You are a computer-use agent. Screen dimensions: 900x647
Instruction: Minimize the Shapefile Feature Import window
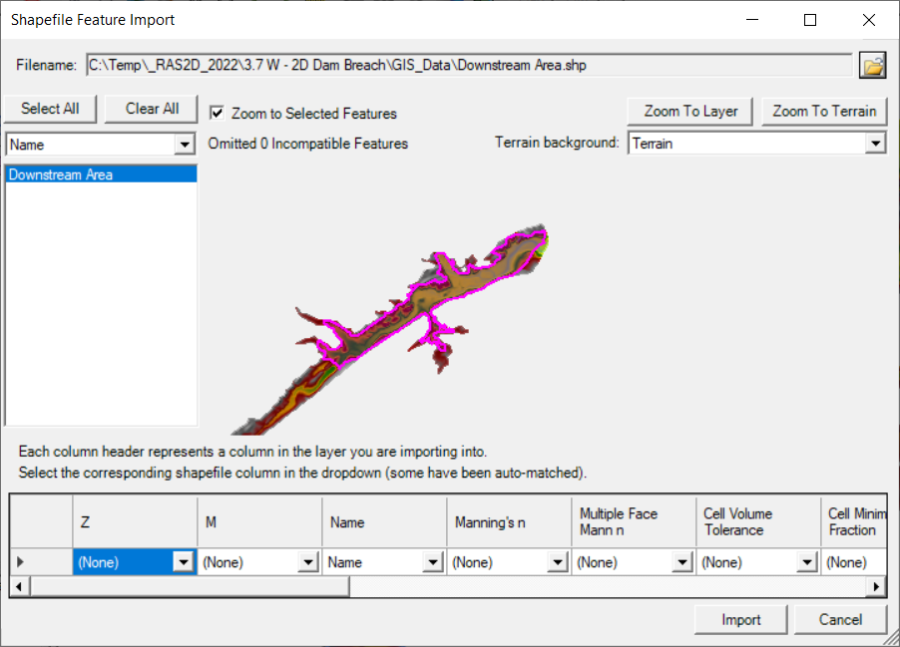(752, 20)
